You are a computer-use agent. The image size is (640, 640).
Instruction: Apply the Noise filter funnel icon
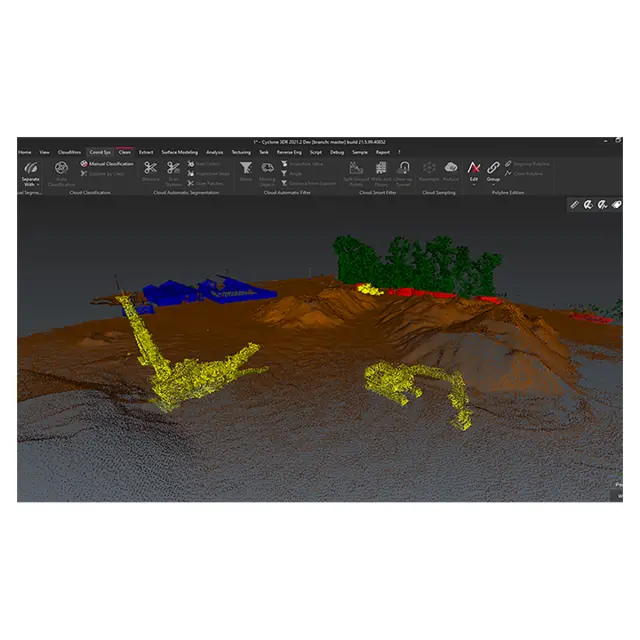pos(246,168)
